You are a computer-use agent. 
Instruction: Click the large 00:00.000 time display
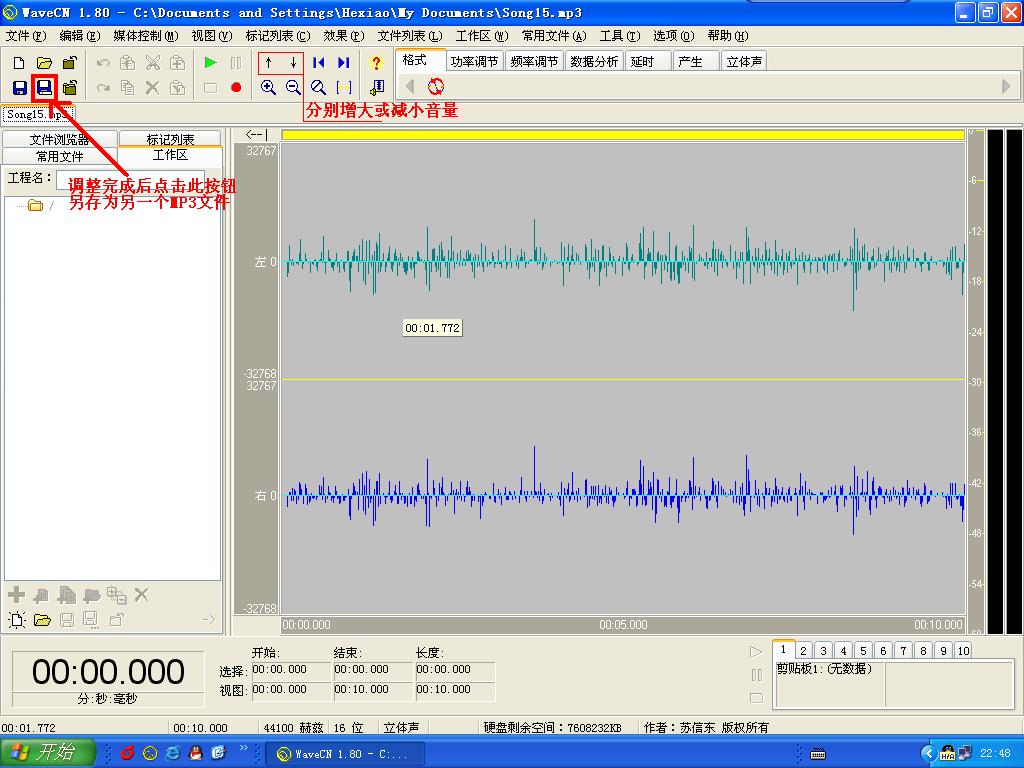(108, 671)
